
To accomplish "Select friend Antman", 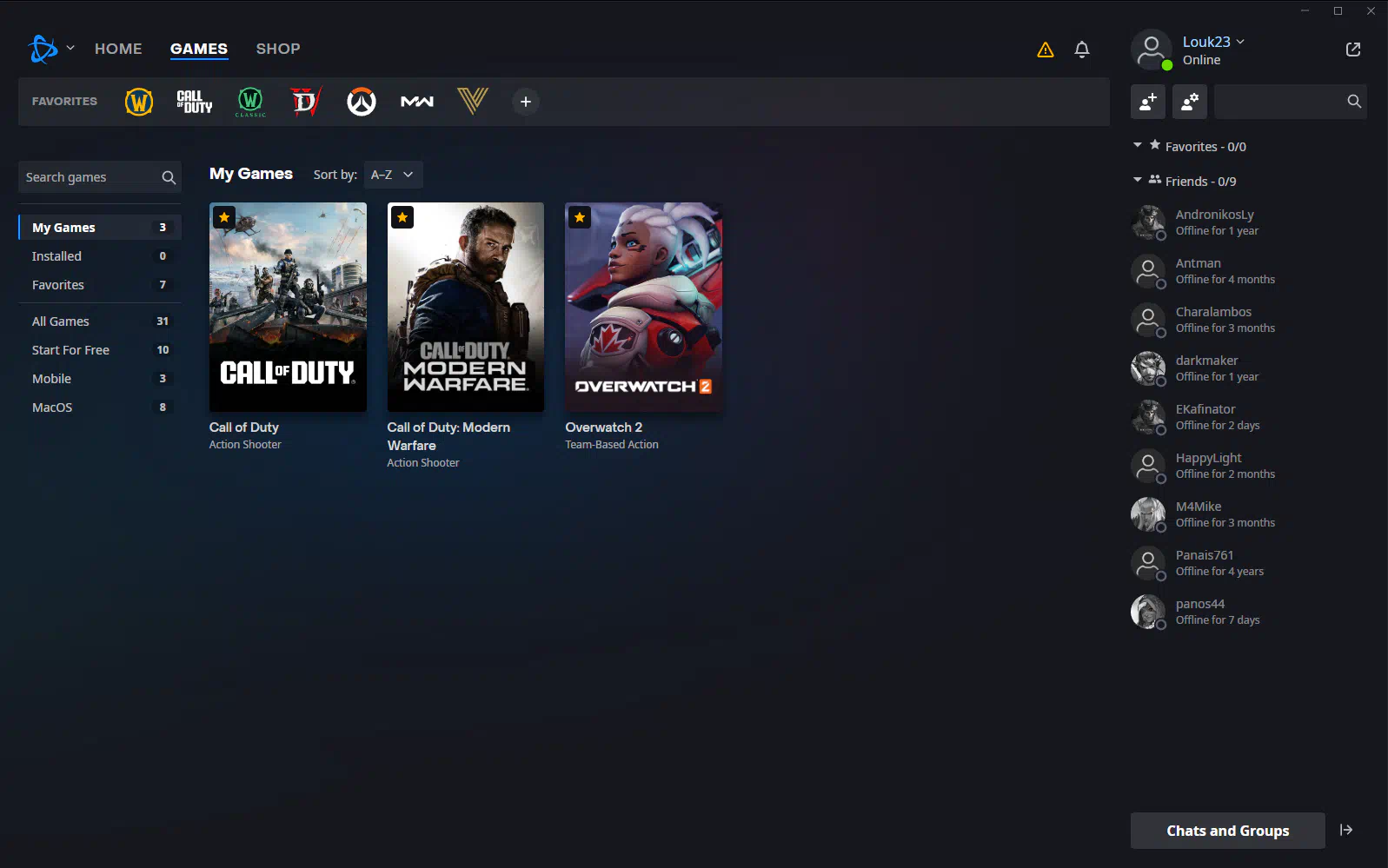I will click(x=1248, y=271).
